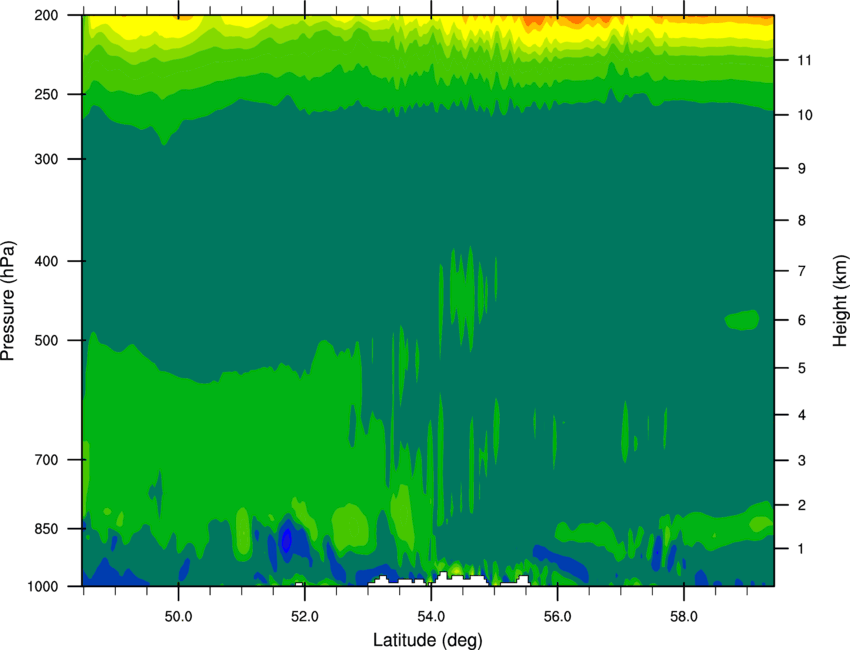
Task: Click the 50.0 latitude tick label
Action: pos(178,617)
